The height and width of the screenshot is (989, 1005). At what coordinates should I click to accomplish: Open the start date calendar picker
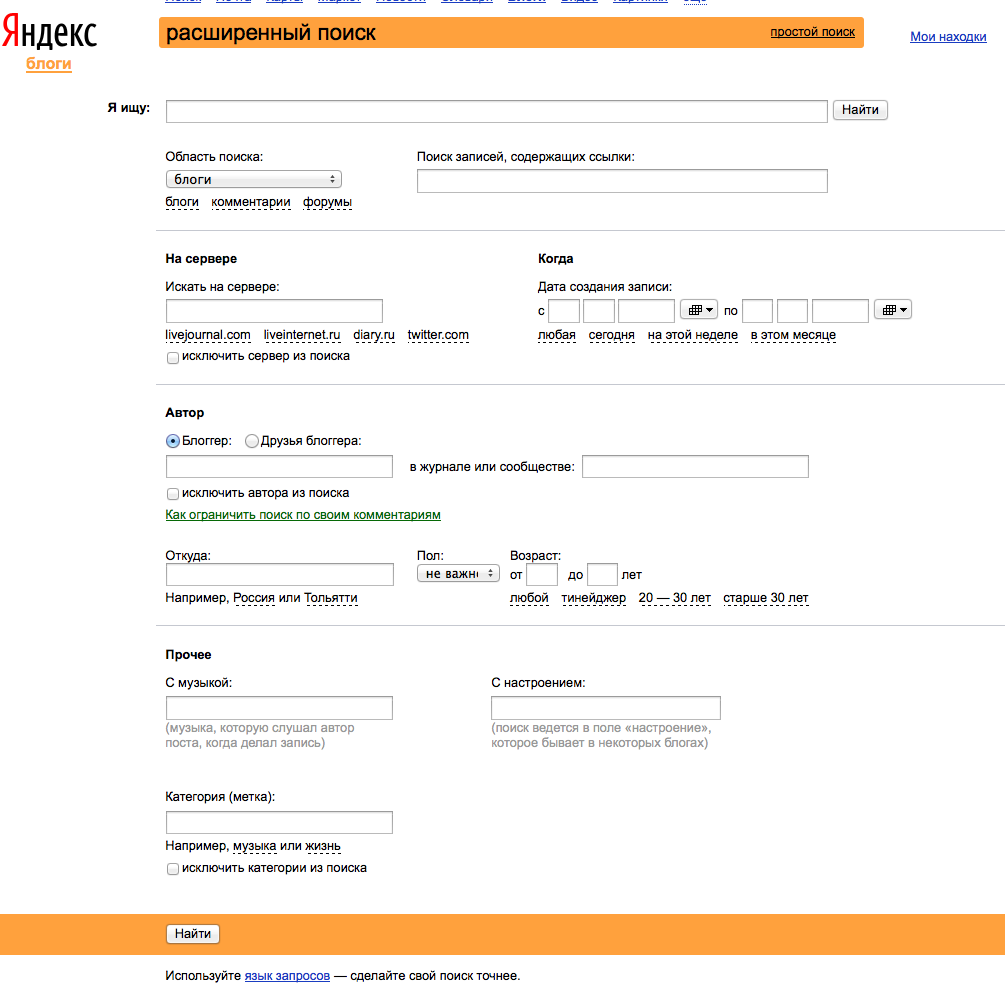click(x=697, y=310)
